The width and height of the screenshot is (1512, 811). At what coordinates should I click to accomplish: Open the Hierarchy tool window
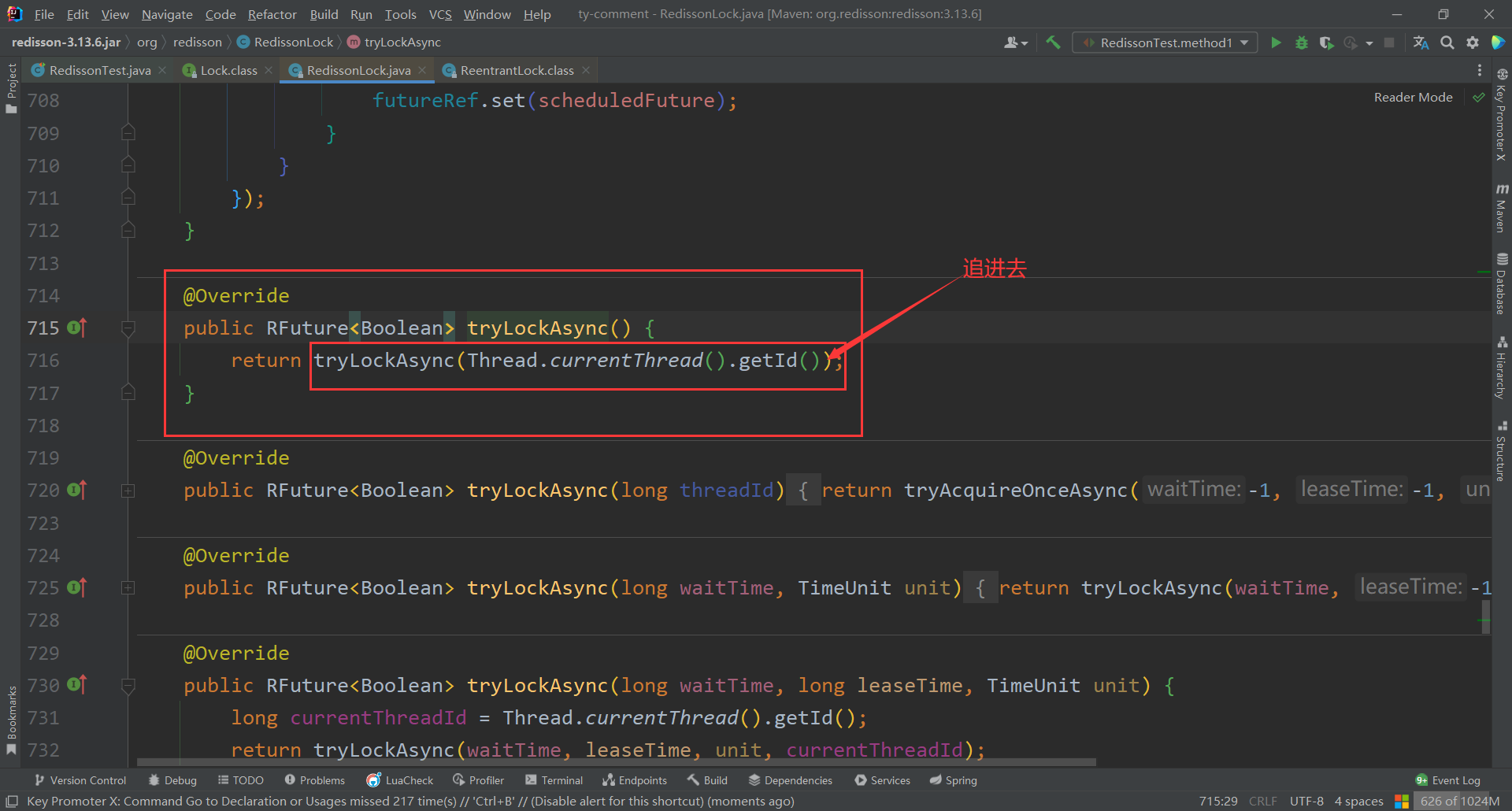point(1502,368)
